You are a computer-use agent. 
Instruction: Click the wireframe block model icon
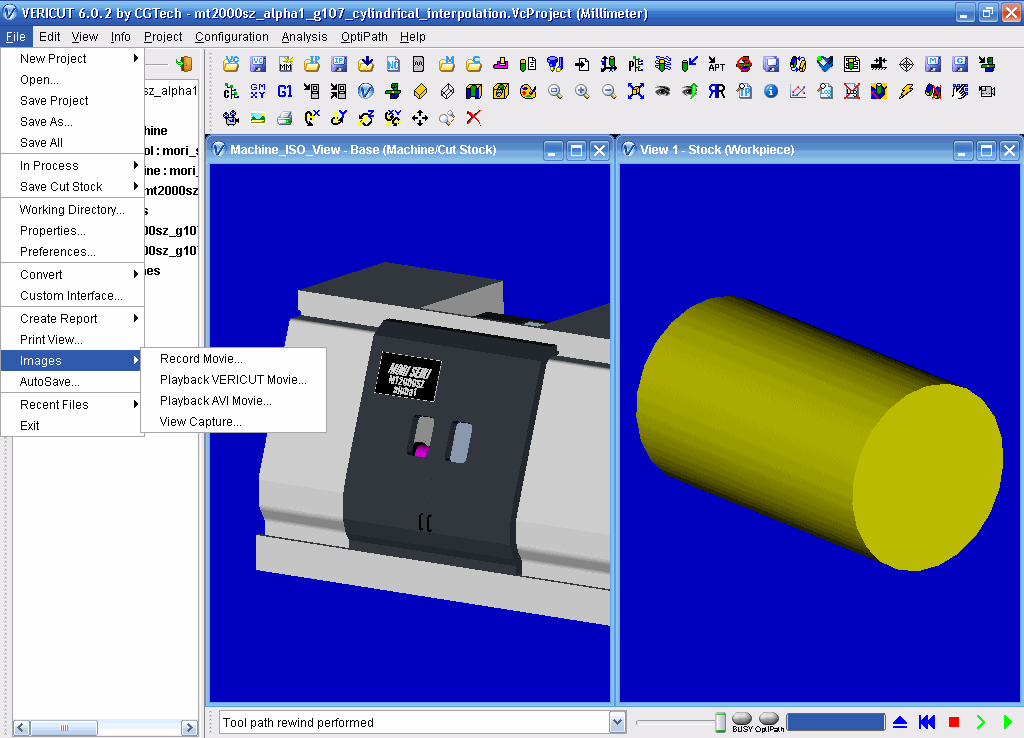[447, 91]
